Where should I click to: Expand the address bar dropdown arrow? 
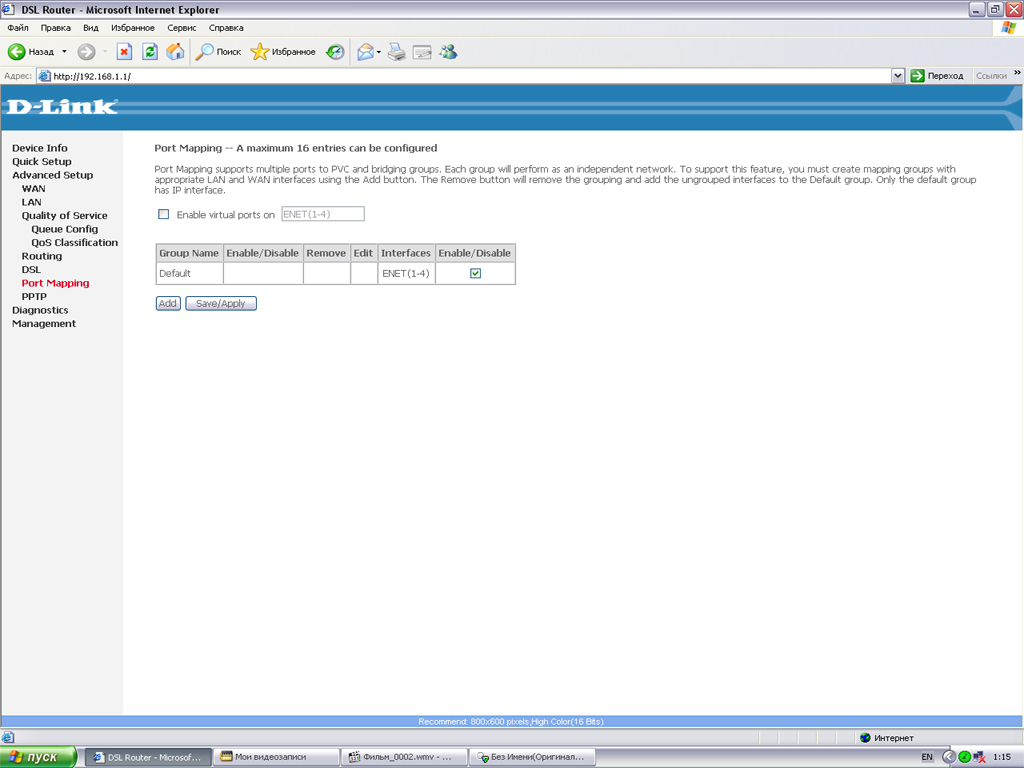897,76
